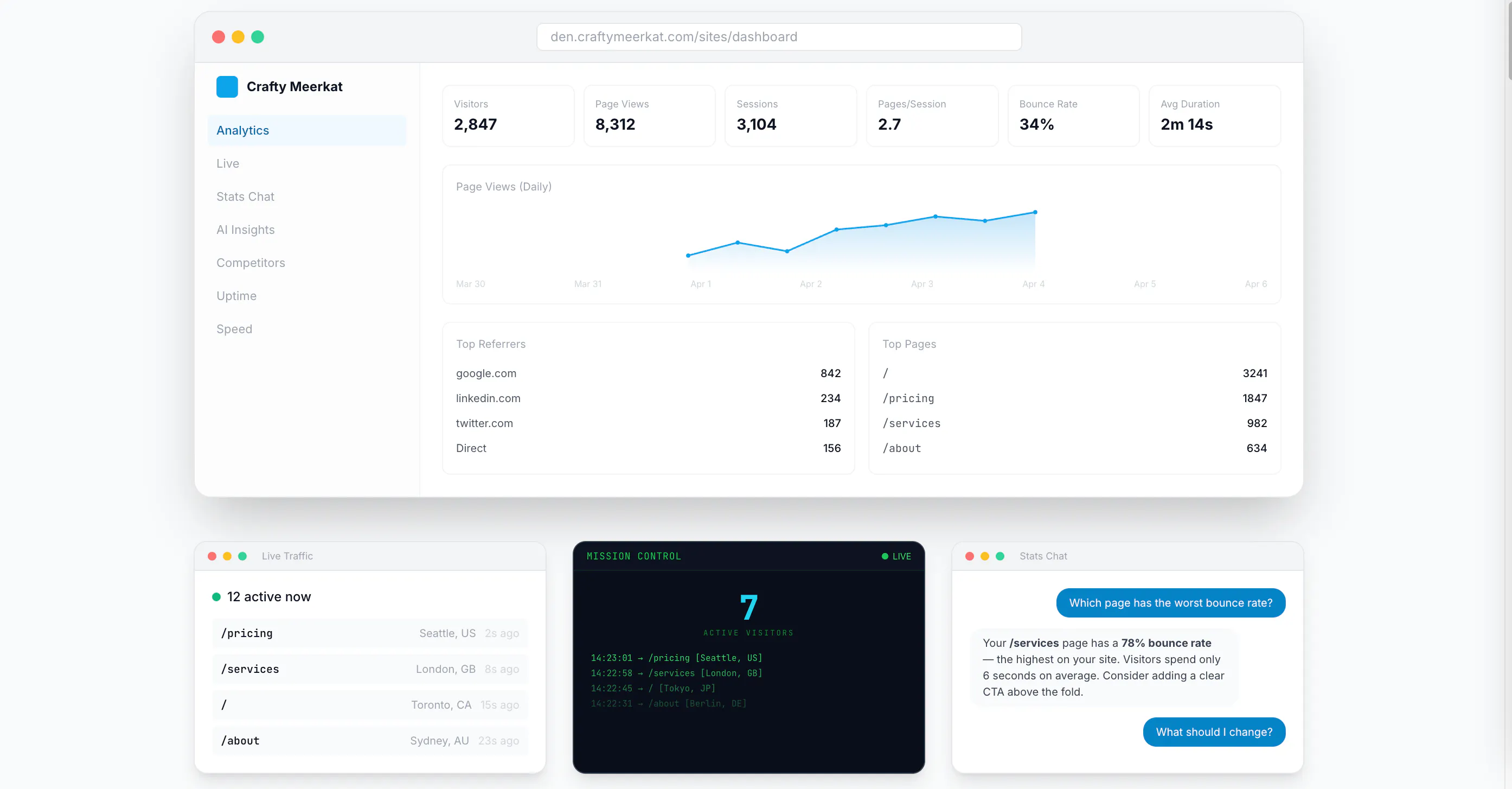Click the Mar 30 chart axis label

coord(471,284)
